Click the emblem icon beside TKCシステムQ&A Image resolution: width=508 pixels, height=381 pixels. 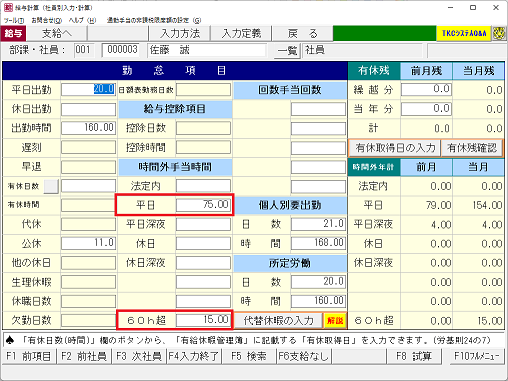[x=499, y=33]
